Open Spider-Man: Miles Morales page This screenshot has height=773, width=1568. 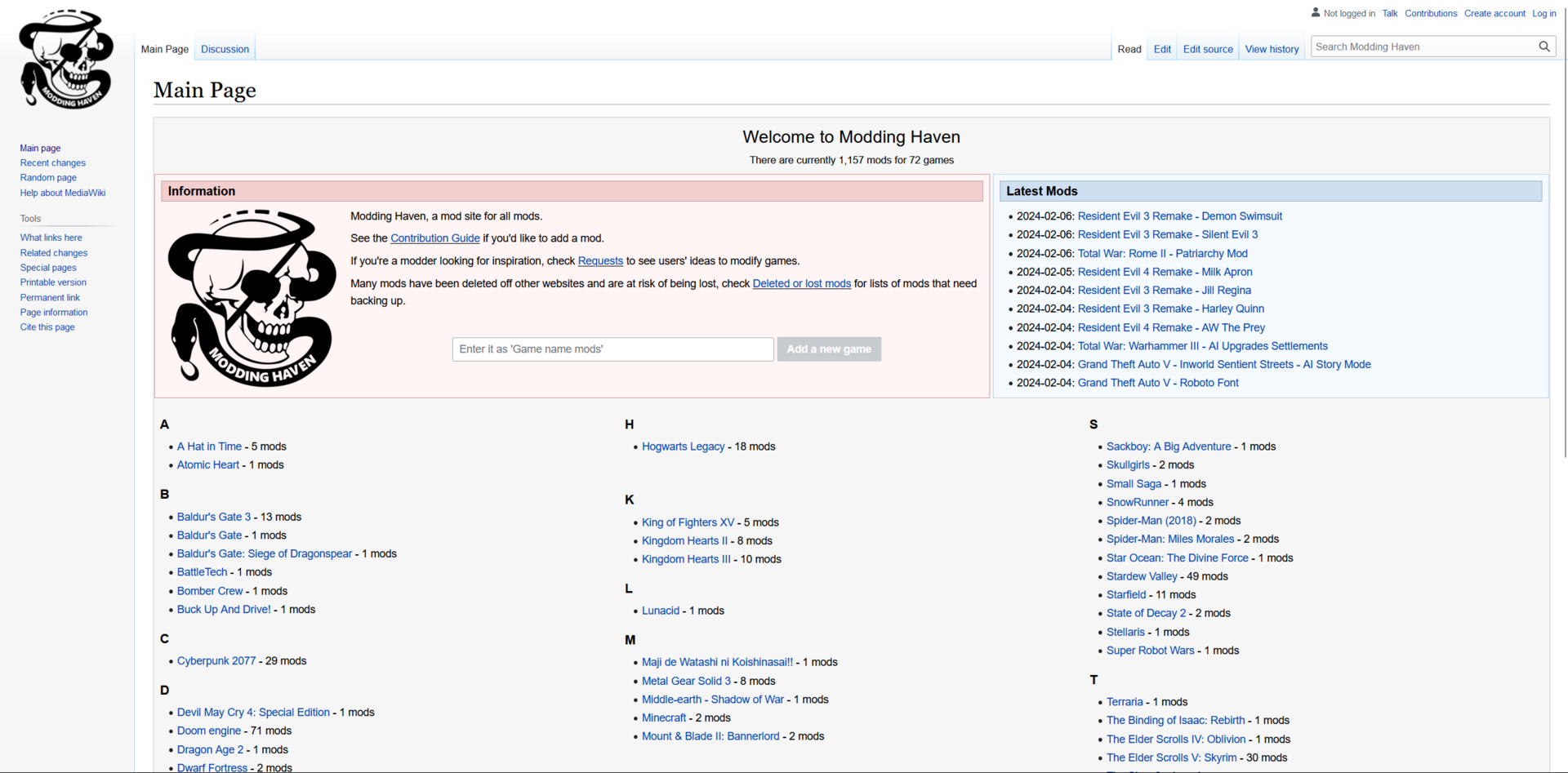[x=1170, y=540]
